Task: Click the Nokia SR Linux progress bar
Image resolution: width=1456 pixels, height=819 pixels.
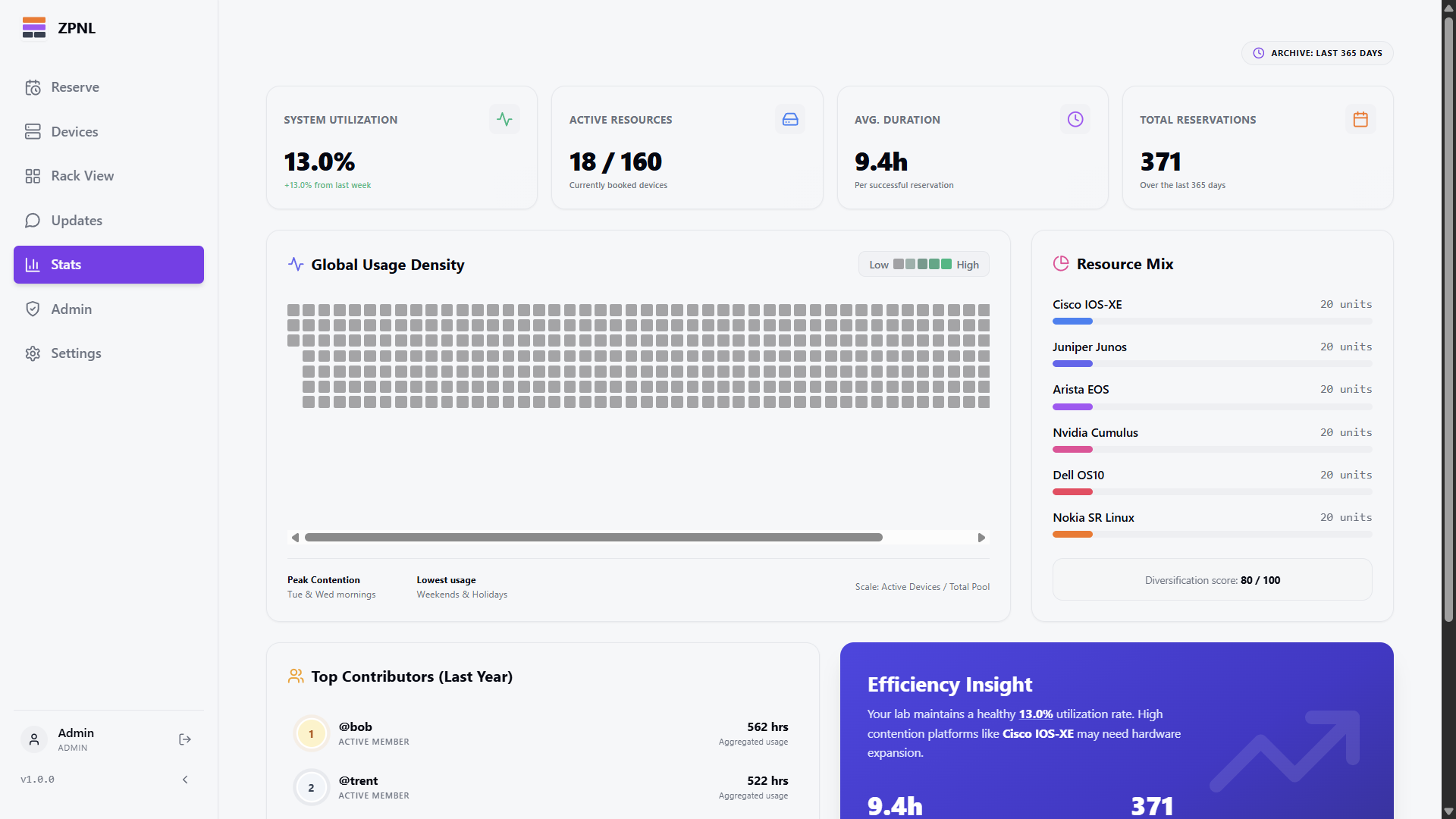Action: point(1211,534)
